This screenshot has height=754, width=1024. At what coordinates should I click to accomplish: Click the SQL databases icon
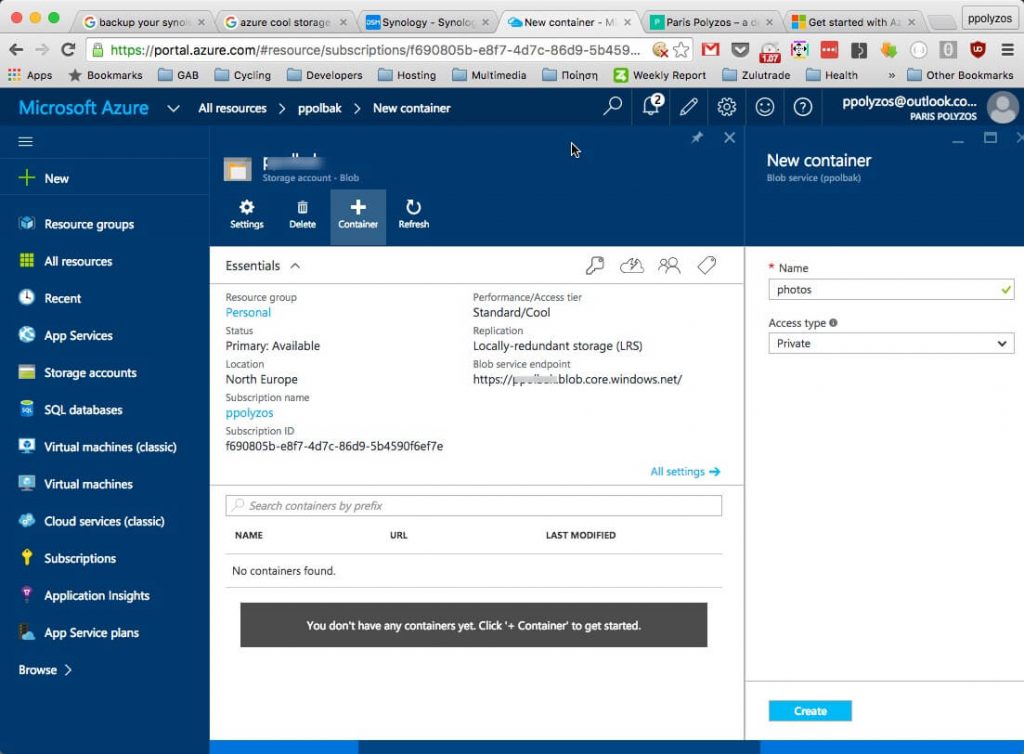point(27,409)
